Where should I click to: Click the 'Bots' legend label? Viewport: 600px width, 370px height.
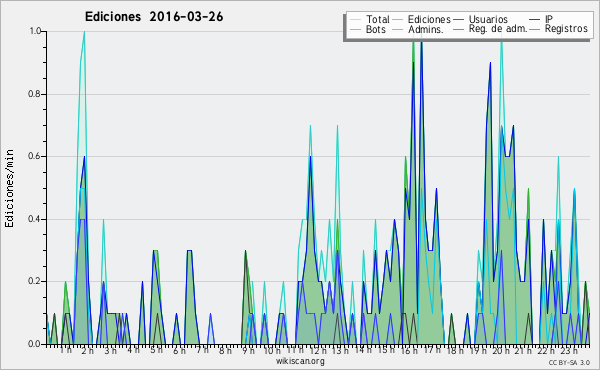click(375, 29)
